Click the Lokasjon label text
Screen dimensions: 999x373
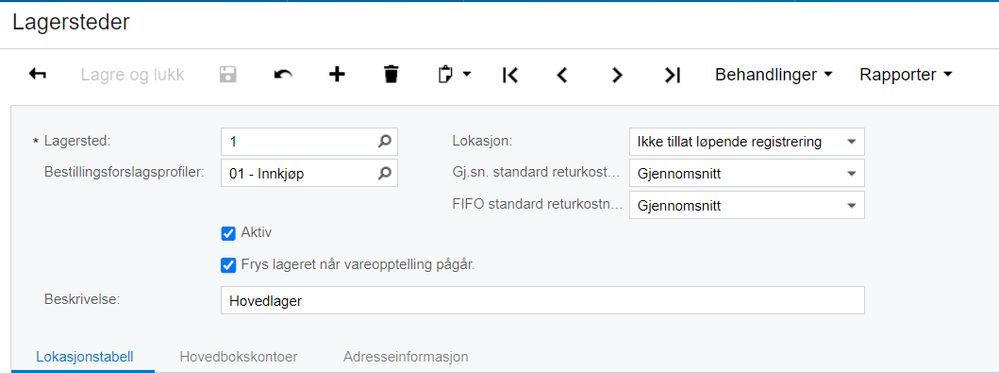(481, 141)
